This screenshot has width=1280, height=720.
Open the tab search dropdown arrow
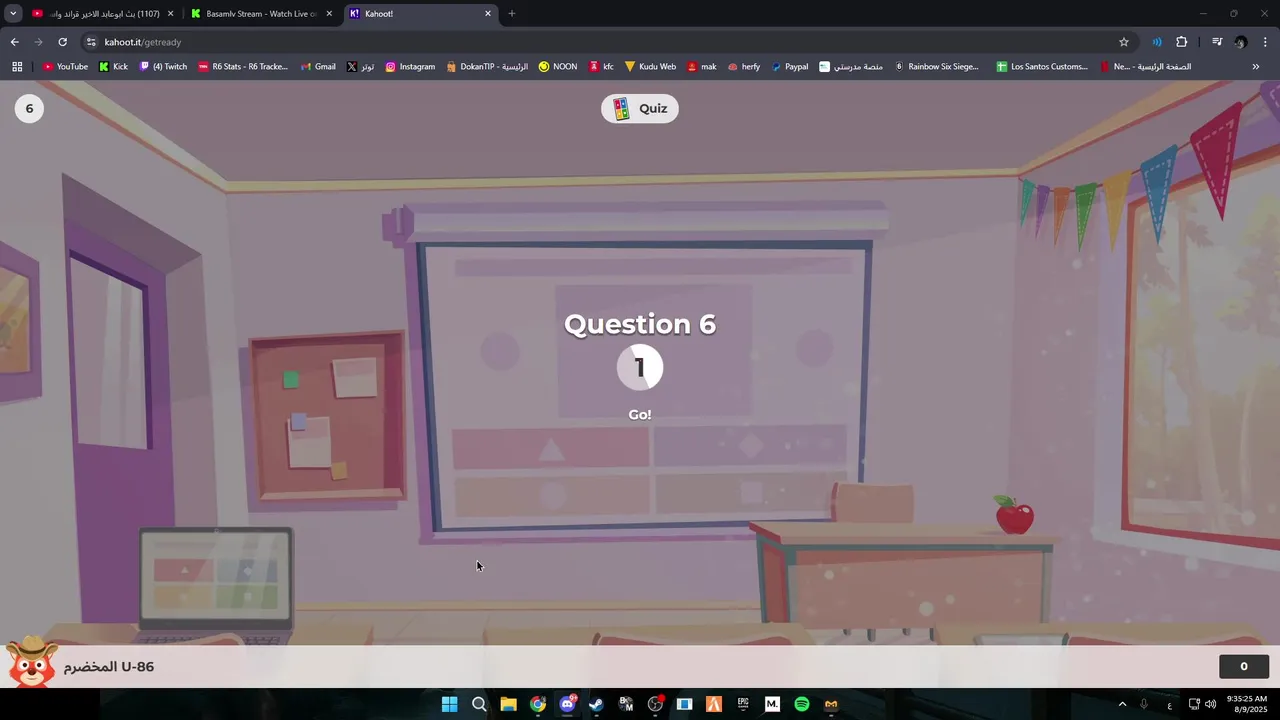[x=13, y=14]
